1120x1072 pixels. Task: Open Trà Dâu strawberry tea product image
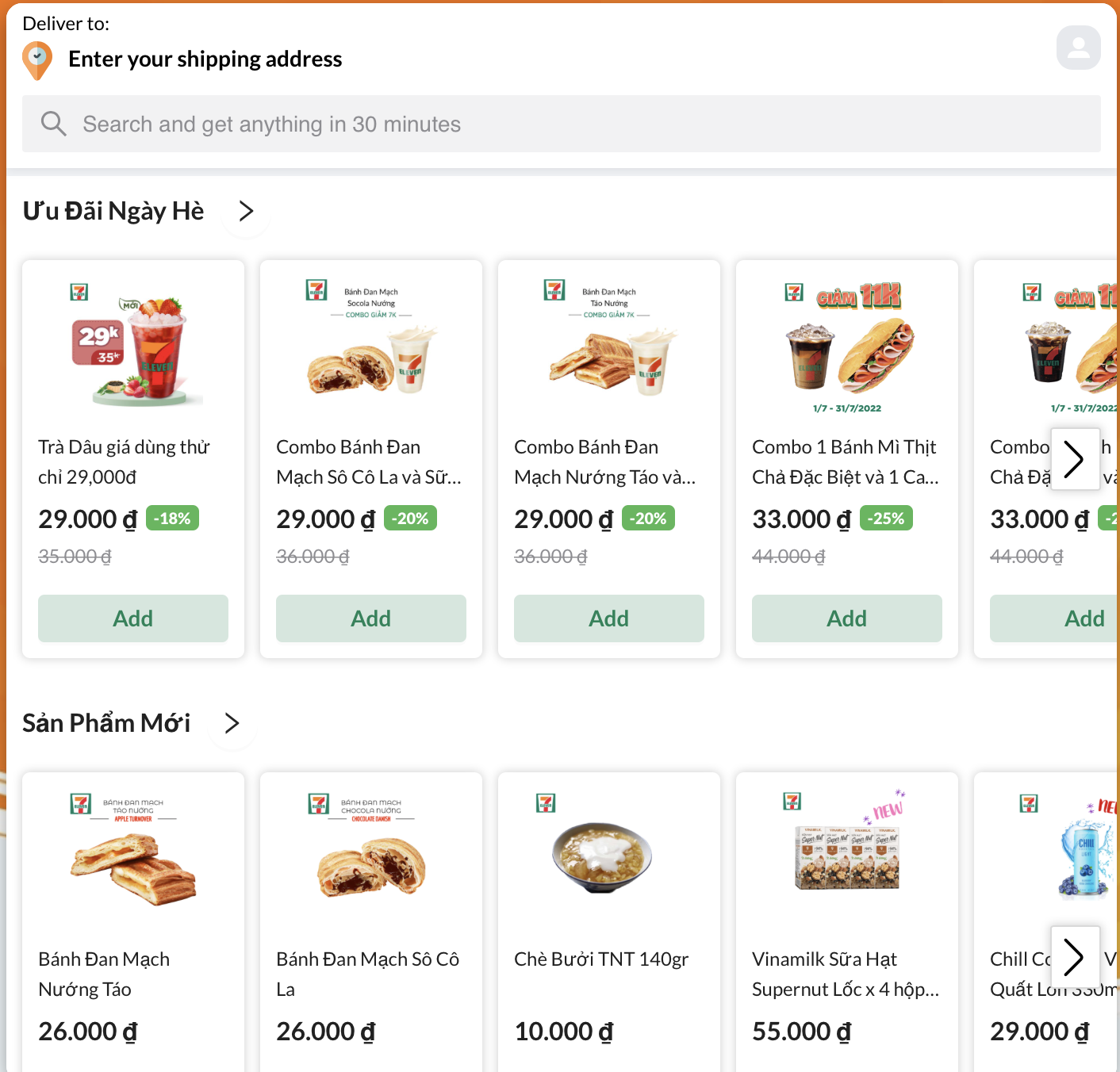133,347
